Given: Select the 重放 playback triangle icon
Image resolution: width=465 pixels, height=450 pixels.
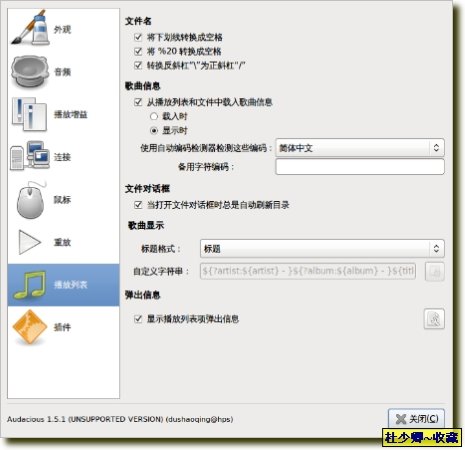Looking at the screenshot, I should tap(29, 242).
